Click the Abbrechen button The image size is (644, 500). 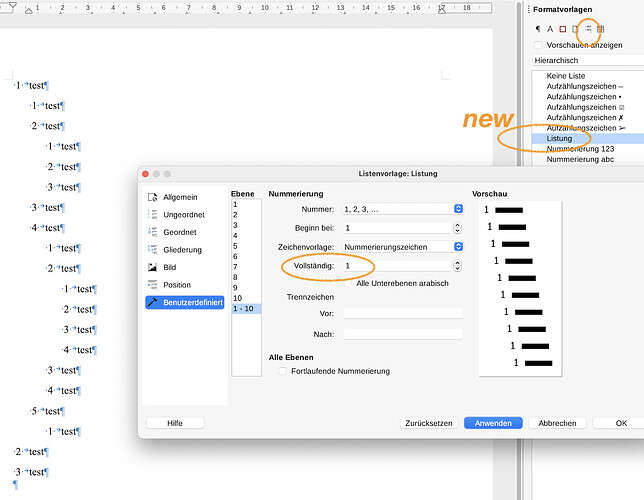pos(557,423)
